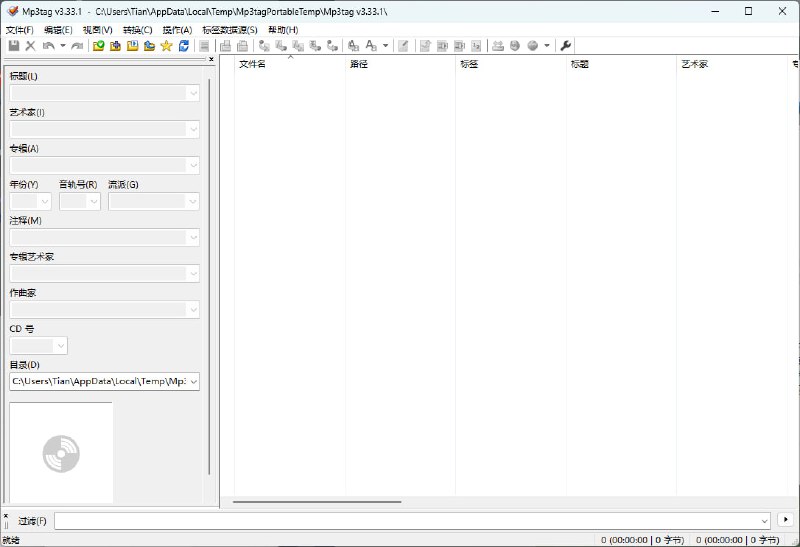Click the yellow star favorites icon
Screen dimensions: 800x547
[167, 46]
